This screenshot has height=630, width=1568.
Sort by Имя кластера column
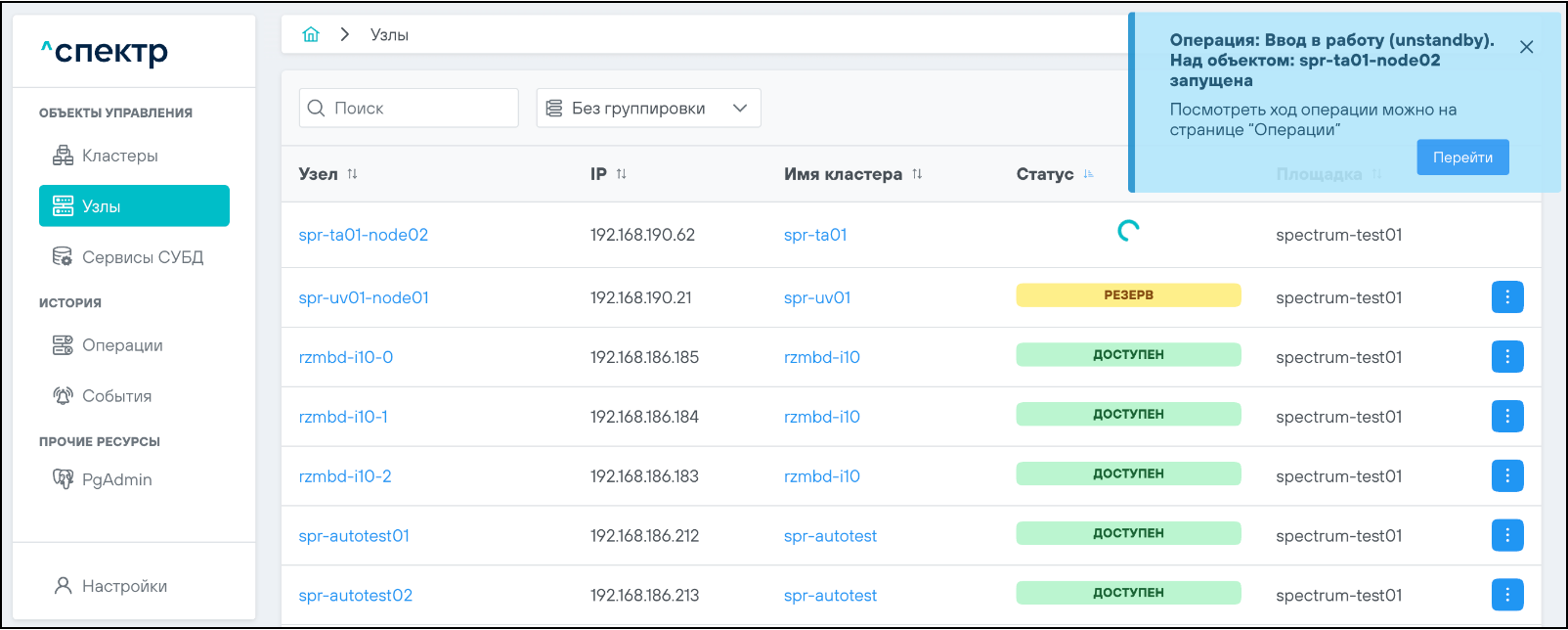(x=917, y=174)
